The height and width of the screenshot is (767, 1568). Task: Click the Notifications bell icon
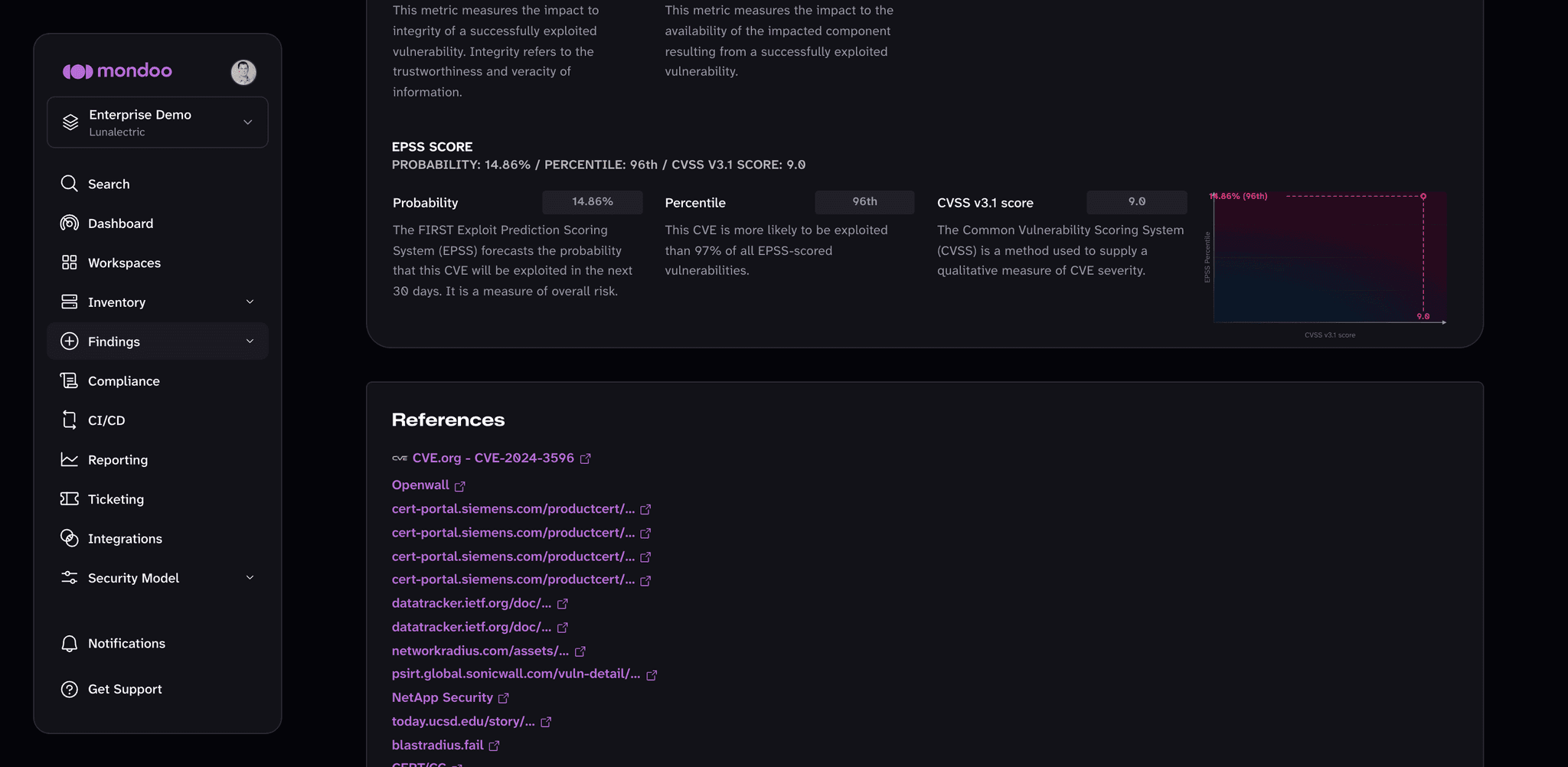(x=69, y=644)
